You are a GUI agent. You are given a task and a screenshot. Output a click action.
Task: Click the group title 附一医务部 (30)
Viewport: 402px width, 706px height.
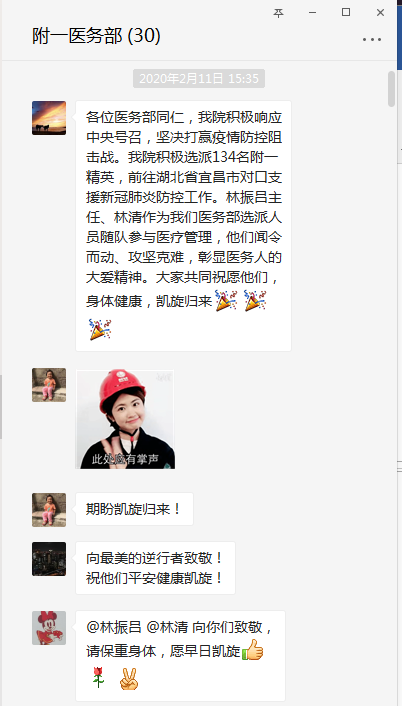tap(96, 36)
